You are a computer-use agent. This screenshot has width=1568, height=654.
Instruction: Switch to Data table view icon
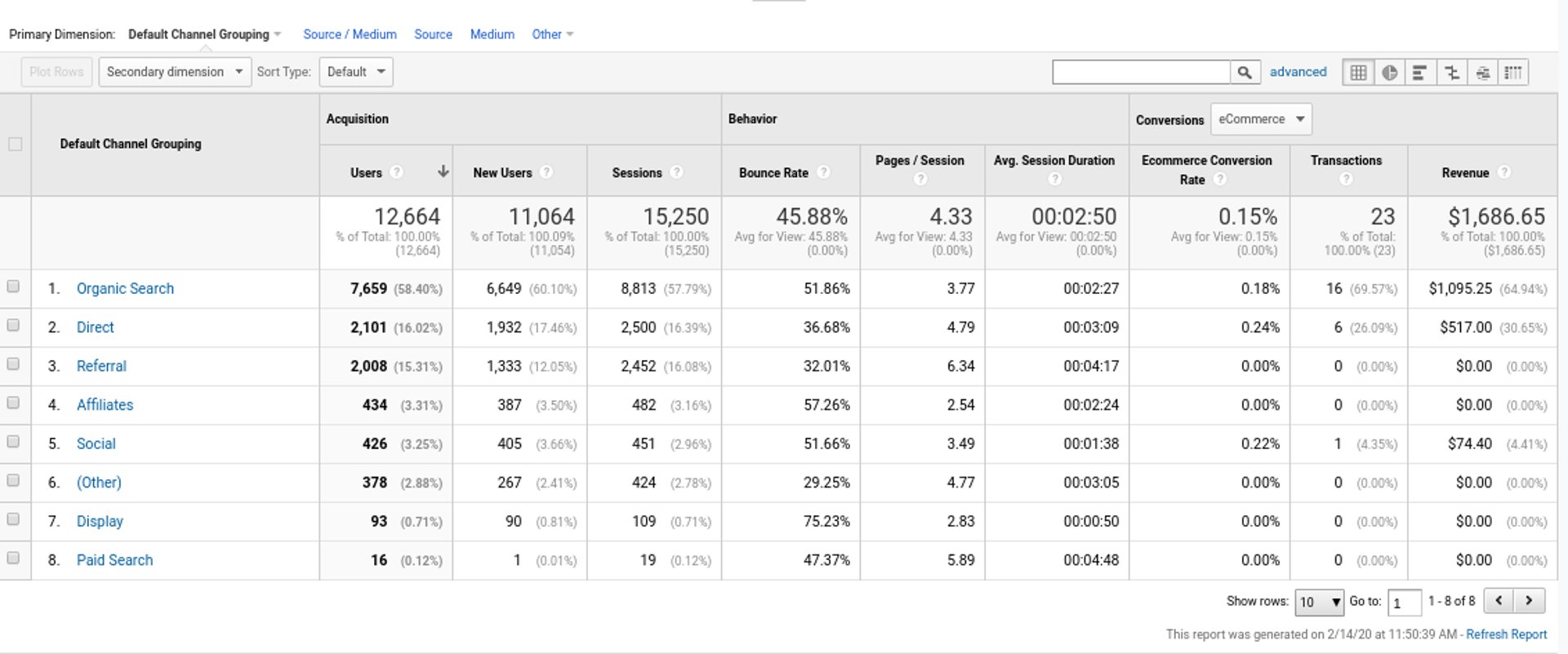point(1358,72)
